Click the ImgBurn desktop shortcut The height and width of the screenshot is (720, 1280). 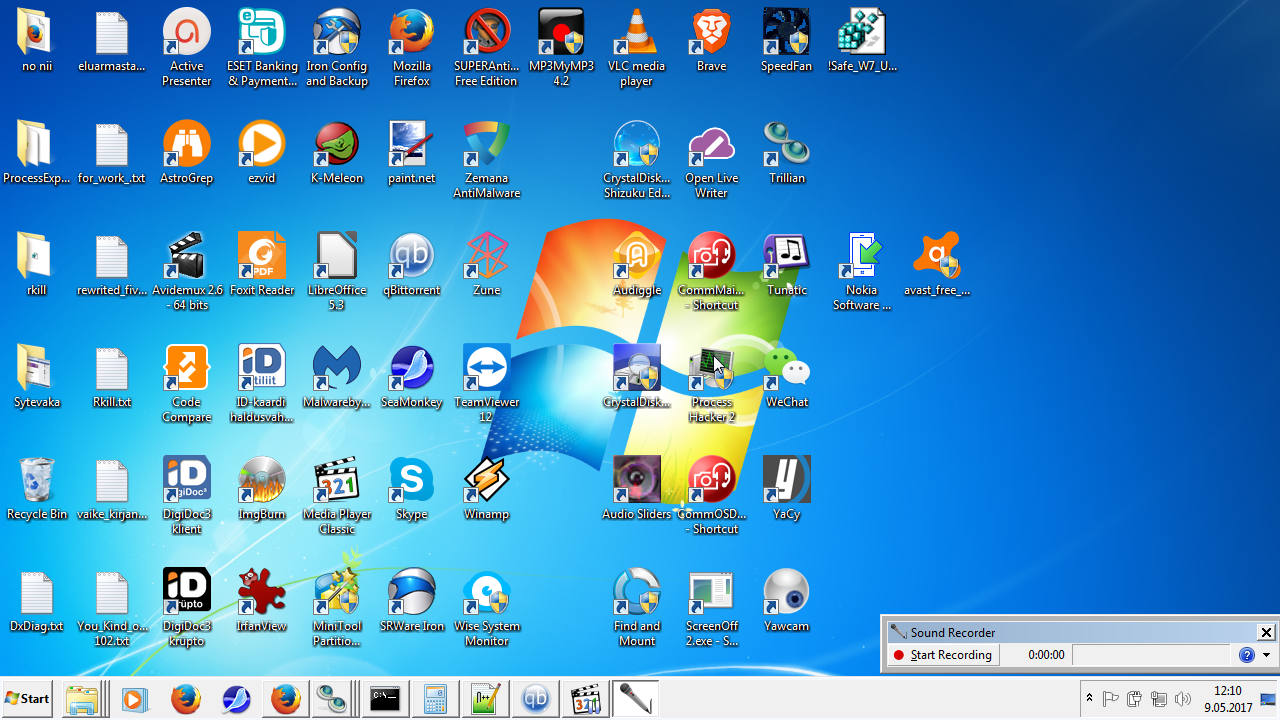coord(262,489)
